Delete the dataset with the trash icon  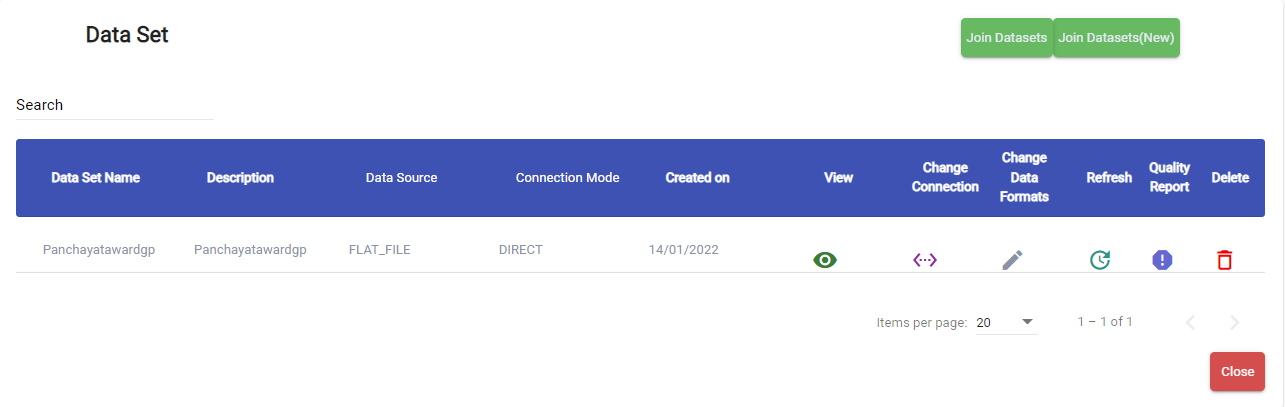1224,260
